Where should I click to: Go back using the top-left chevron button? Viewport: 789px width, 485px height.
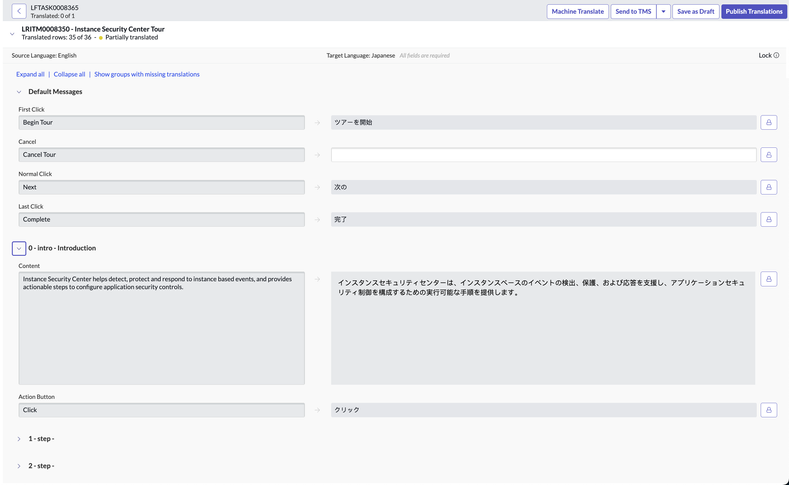[x=19, y=11]
